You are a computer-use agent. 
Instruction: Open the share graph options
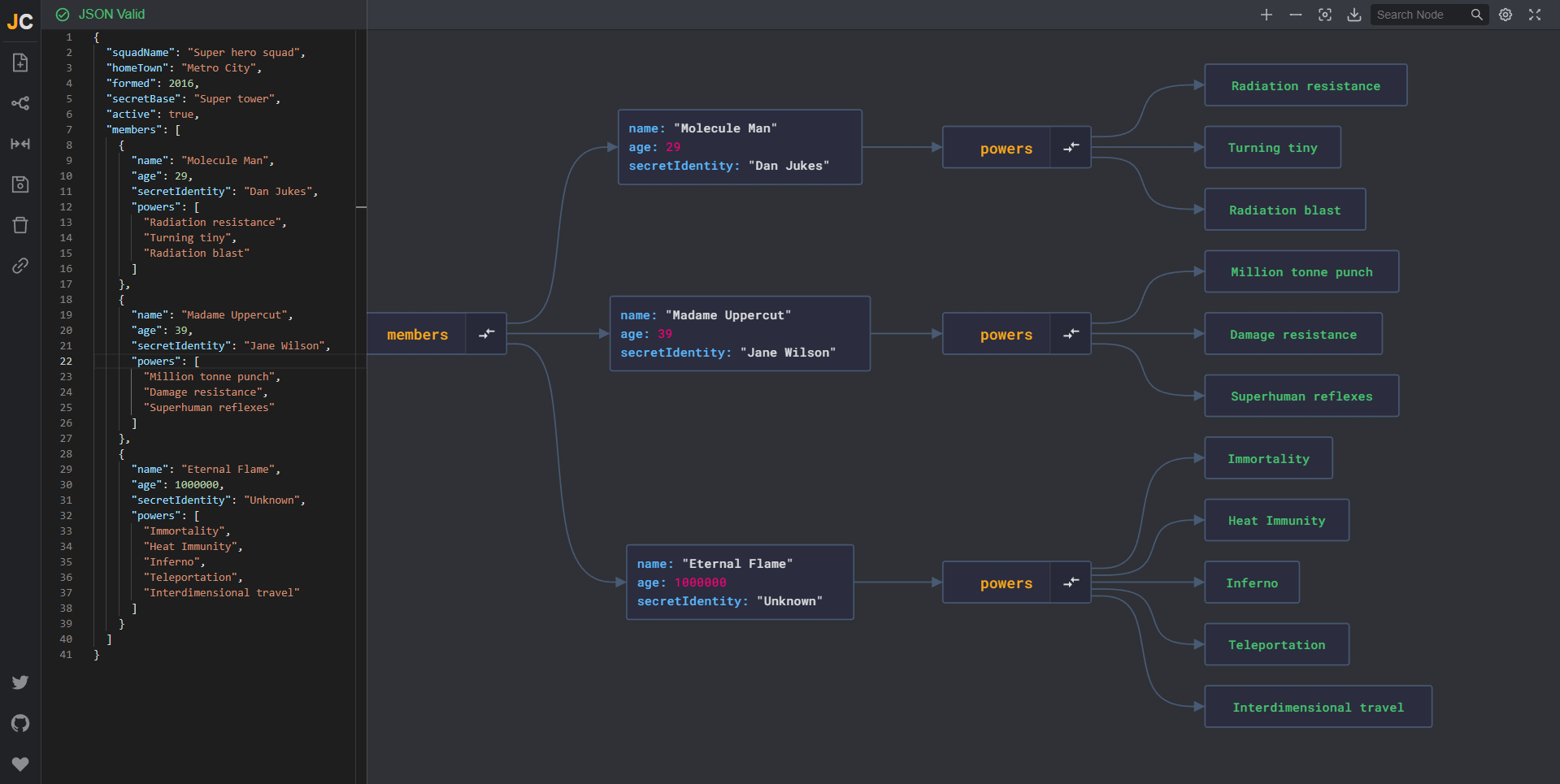click(20, 103)
